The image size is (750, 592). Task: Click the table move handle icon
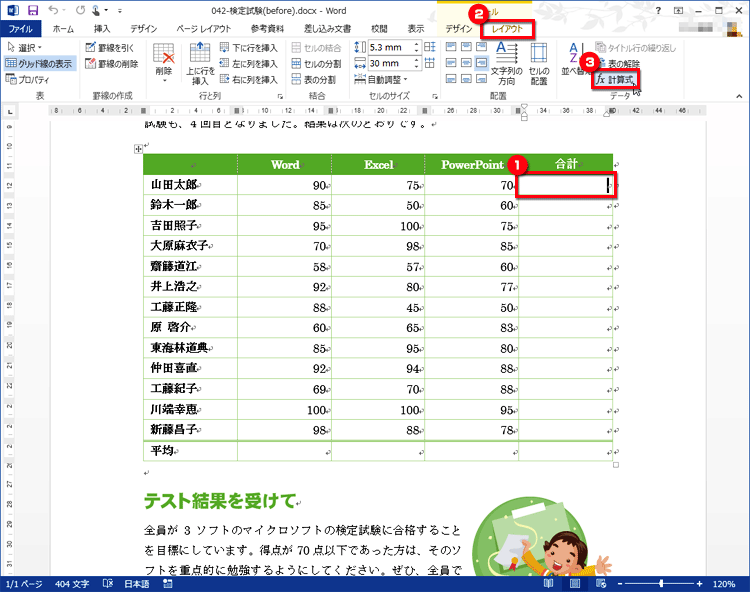[138, 149]
